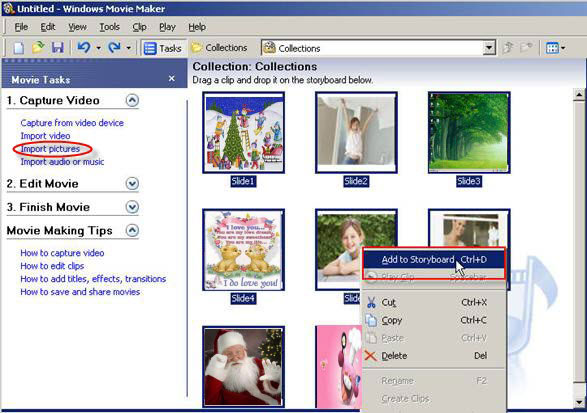Click the New Collection Folder icon
587x413 pixels.
[x=526, y=48]
